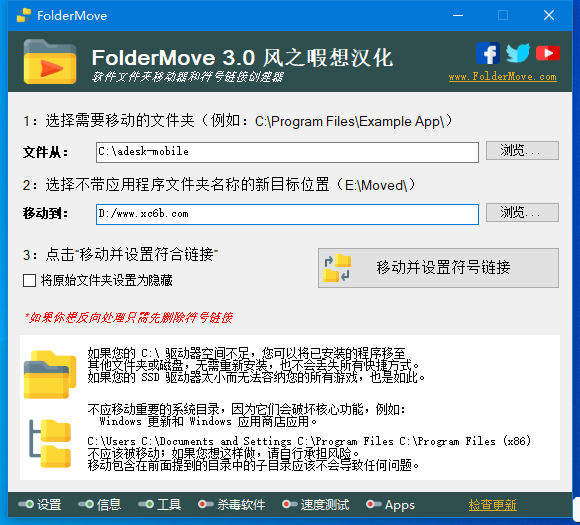580x525 pixels.
Task: Click the red hint text about deleting symlink
Action: pyautogui.click(x=128, y=317)
